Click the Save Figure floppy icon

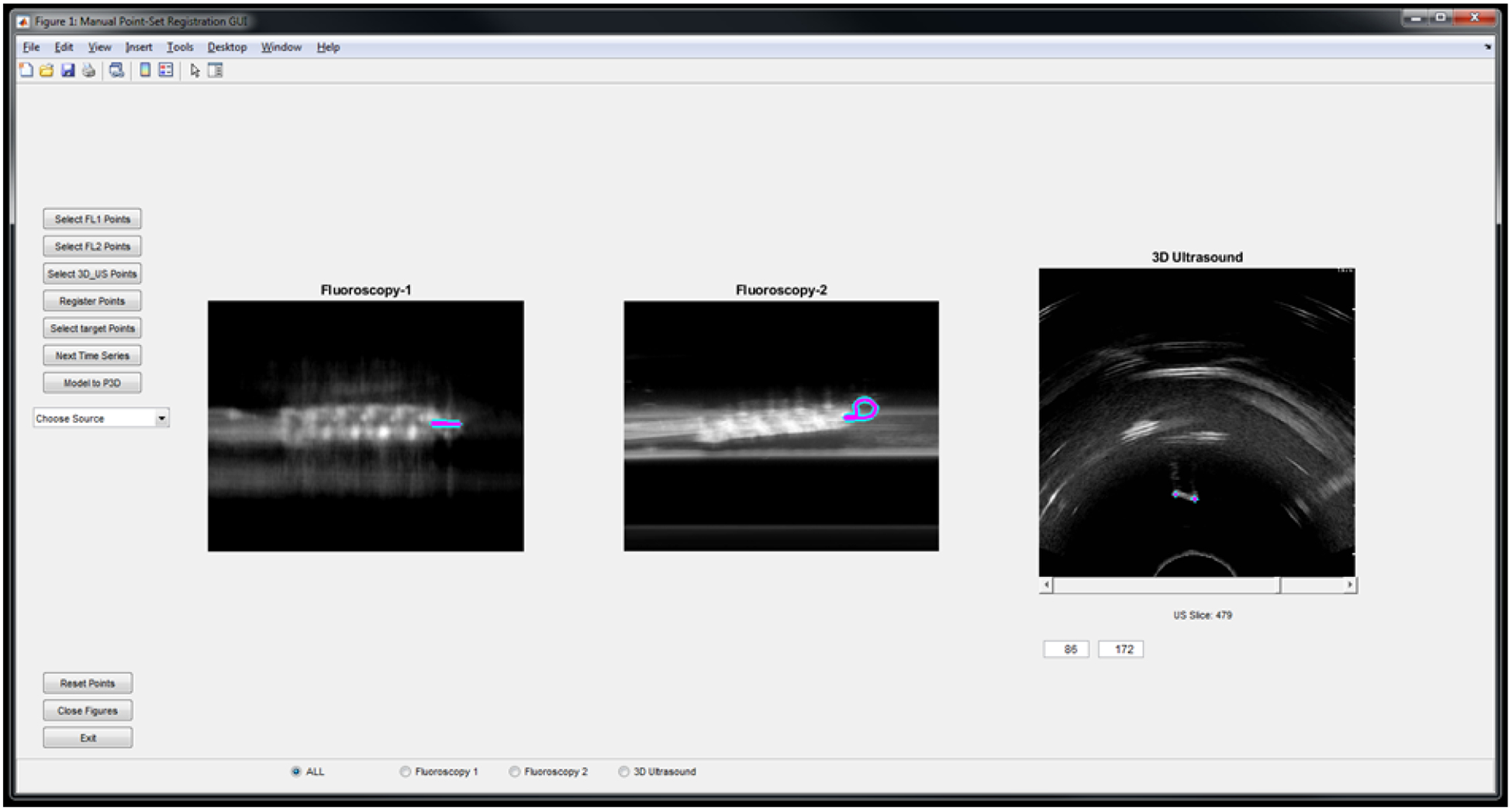68,71
